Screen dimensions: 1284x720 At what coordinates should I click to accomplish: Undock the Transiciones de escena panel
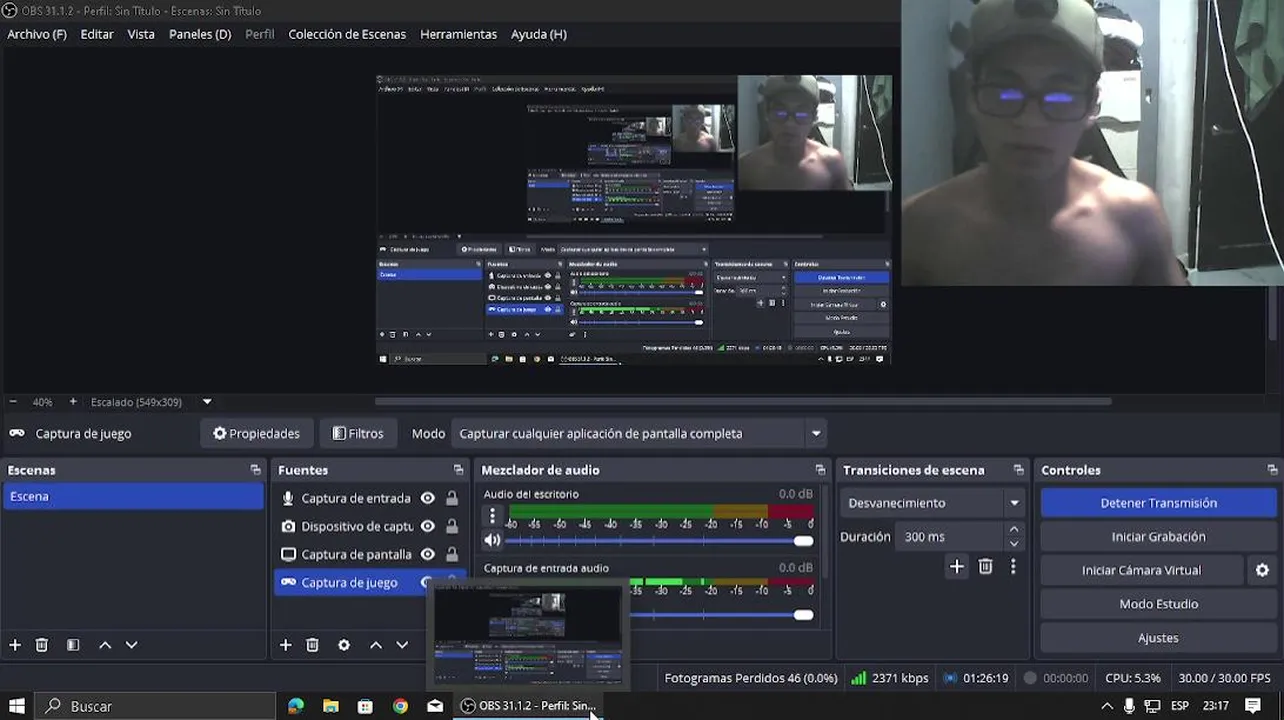1018,470
